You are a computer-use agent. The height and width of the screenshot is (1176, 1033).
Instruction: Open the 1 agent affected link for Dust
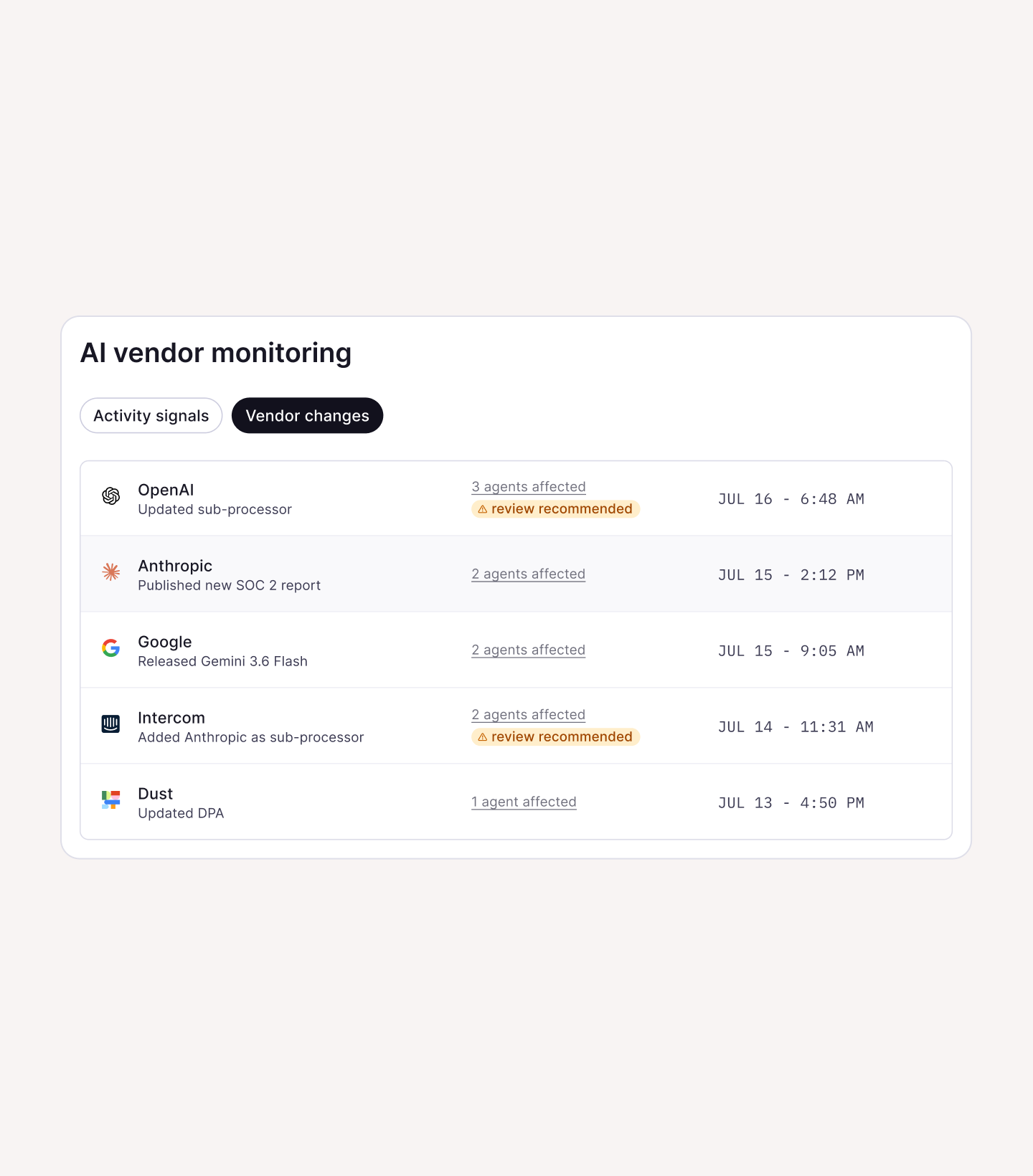point(524,802)
